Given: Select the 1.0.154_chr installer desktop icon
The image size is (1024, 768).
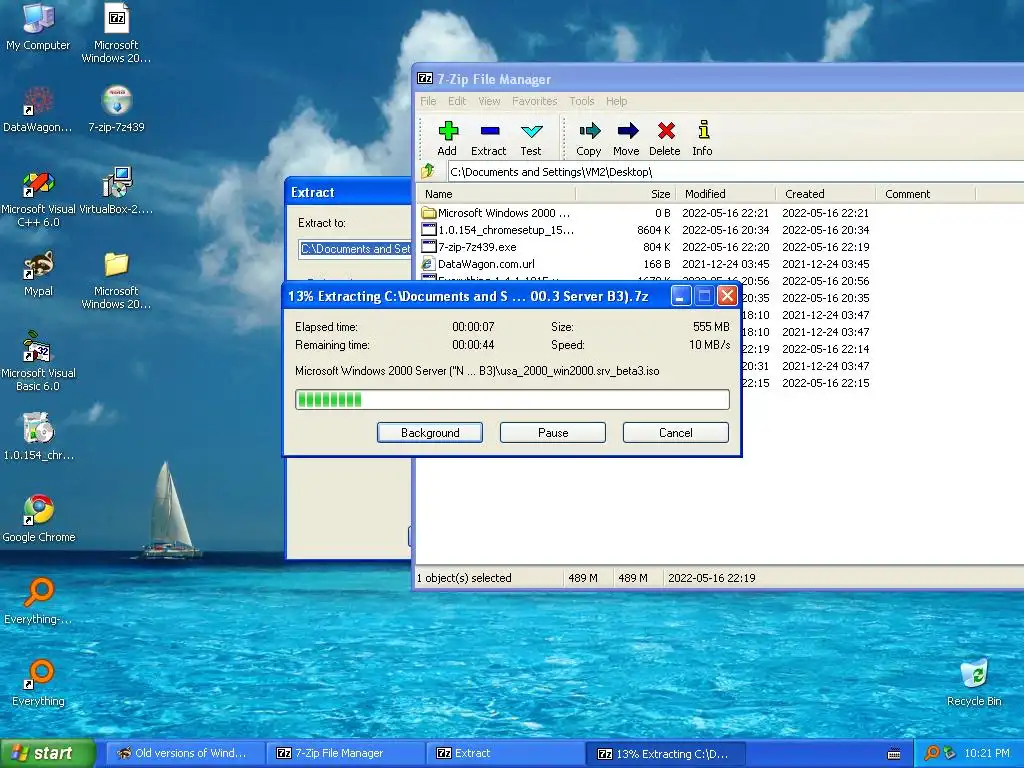Looking at the screenshot, I should pos(38,436).
